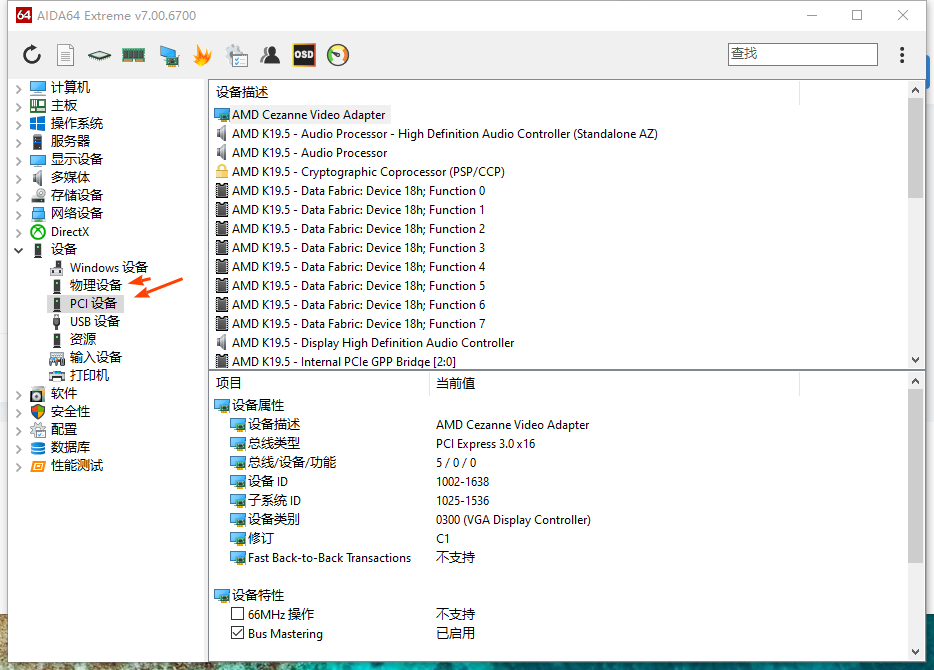Viewport: 934px width, 670px height.
Task: Open the 配置 category
Action: coord(64,429)
